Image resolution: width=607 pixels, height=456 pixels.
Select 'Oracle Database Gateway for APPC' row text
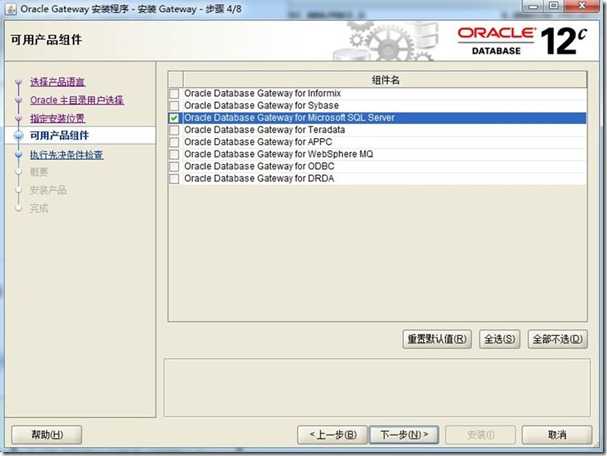(258, 142)
